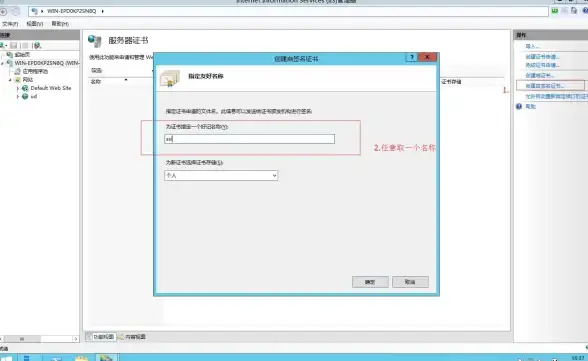The height and width of the screenshot is (361, 588).
Task: Click the application pools gear icon
Action: point(17,71)
